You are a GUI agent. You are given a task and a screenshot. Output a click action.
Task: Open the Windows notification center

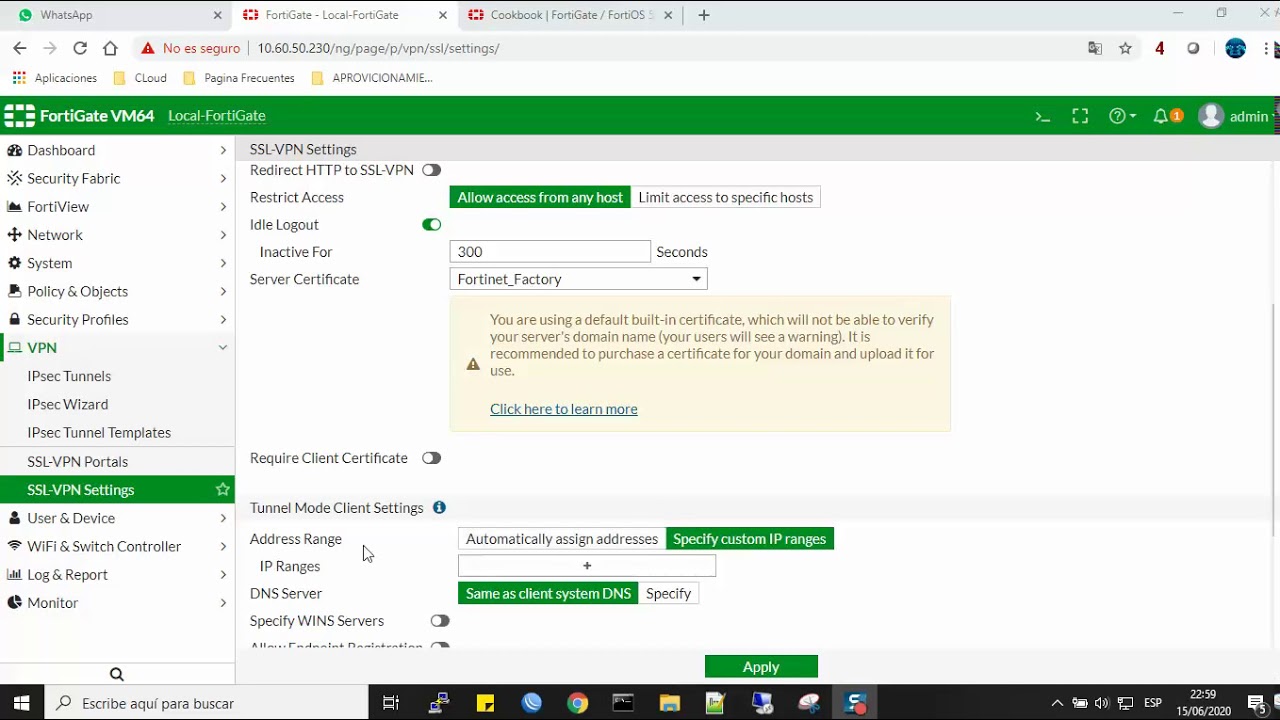[1257, 703]
